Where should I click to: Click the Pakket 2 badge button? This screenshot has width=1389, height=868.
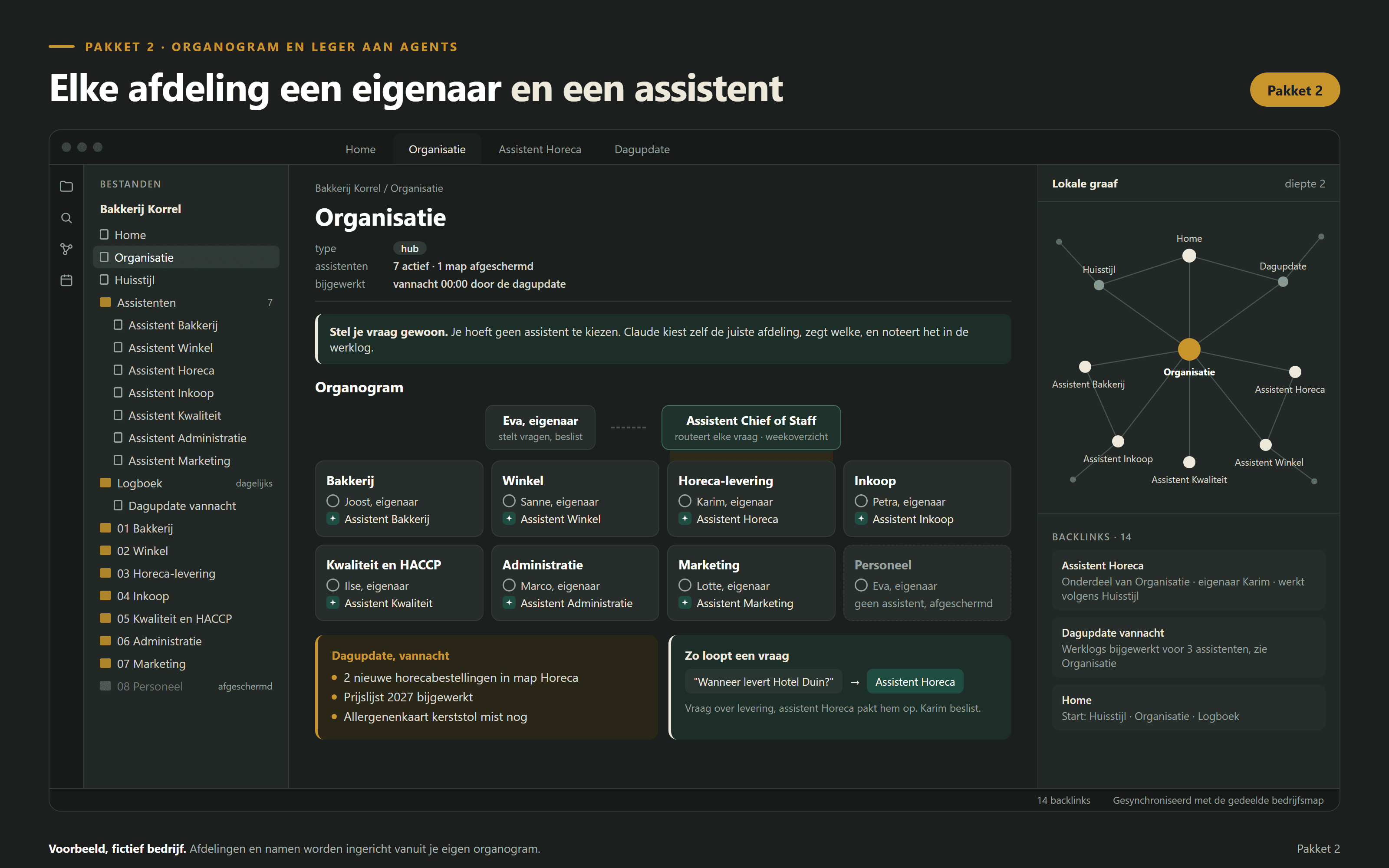click(1294, 90)
